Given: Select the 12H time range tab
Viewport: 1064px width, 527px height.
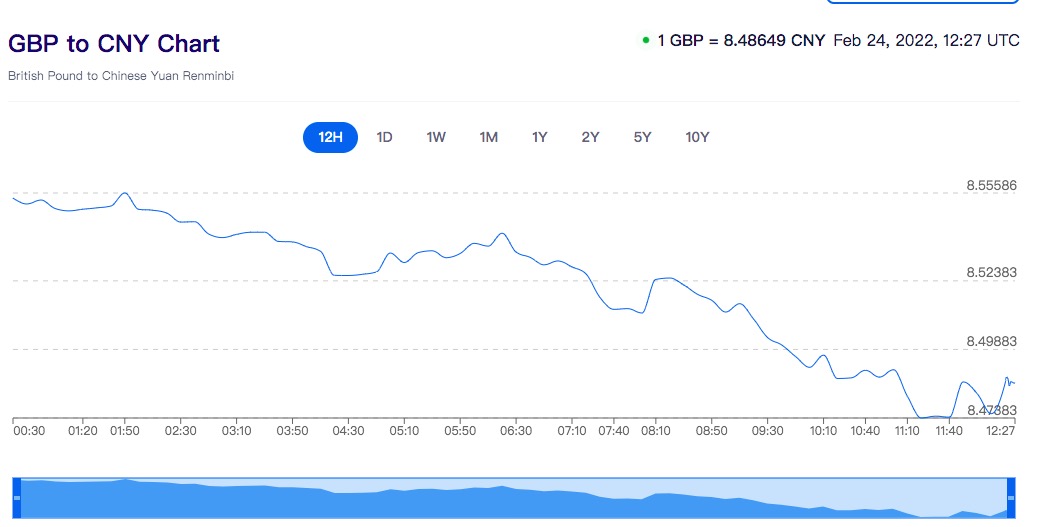Looking at the screenshot, I should coord(330,137).
